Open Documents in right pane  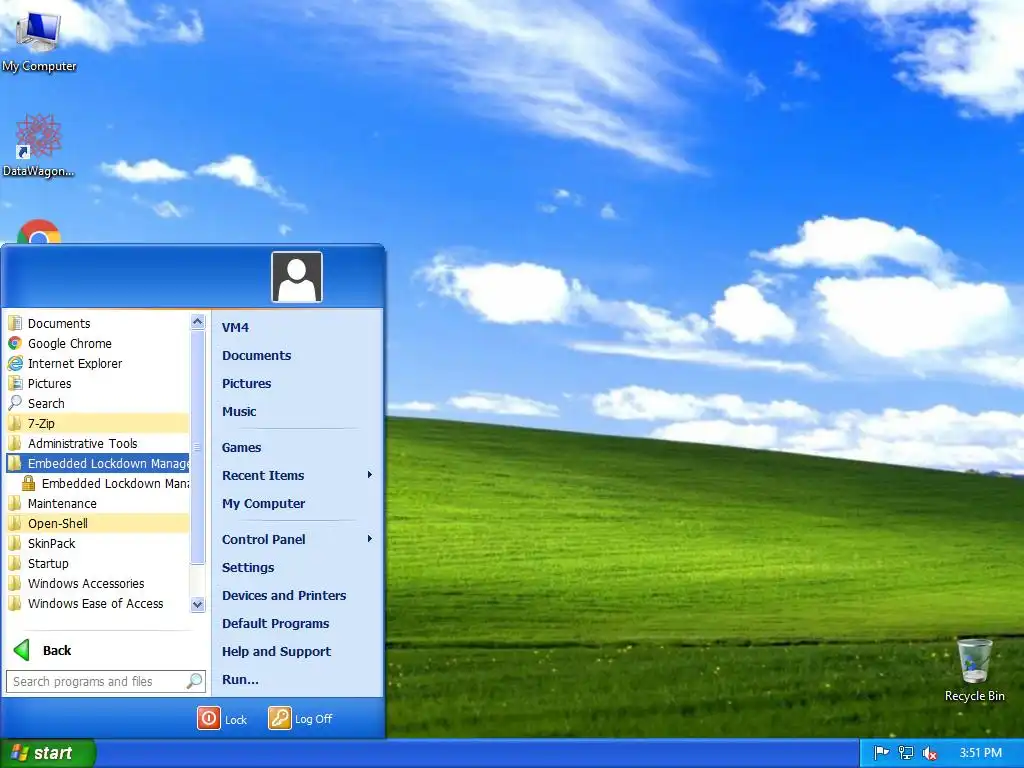coord(257,355)
